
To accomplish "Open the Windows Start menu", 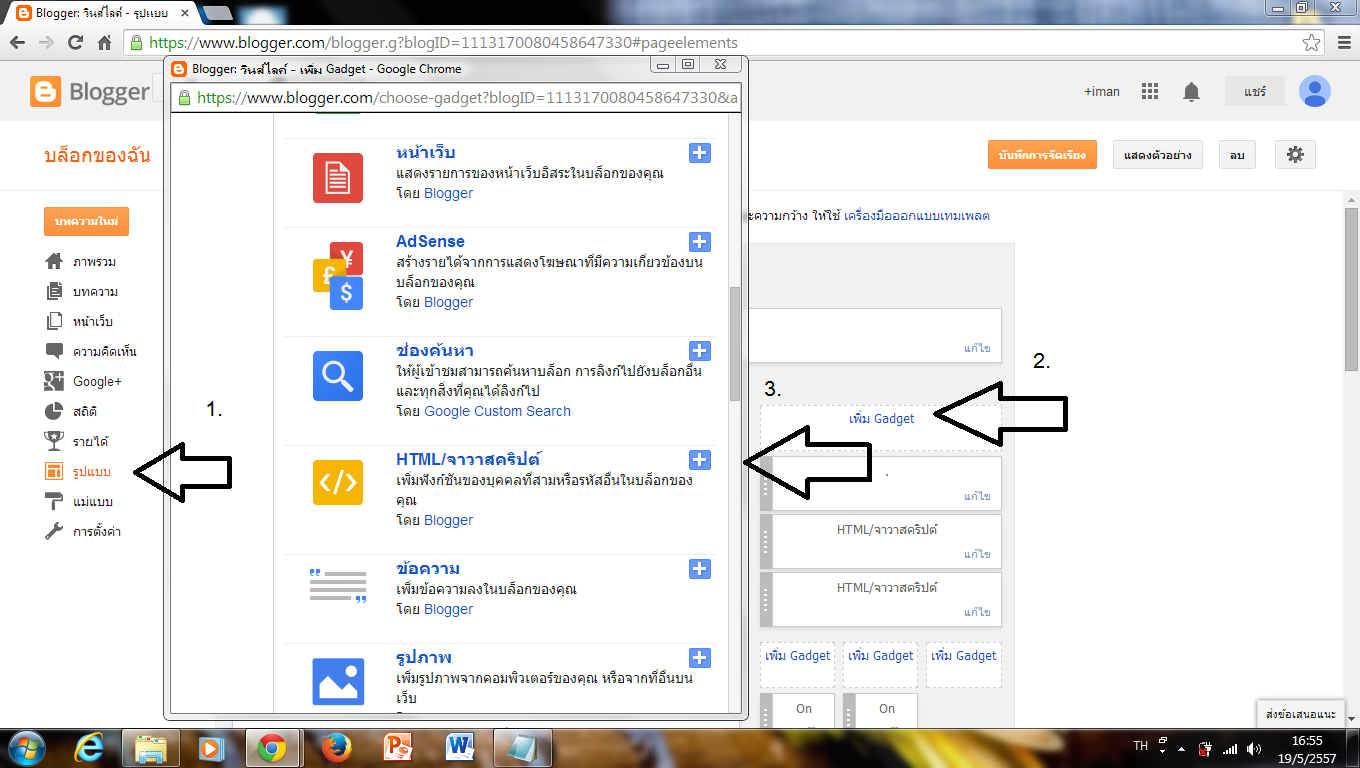I will 26,747.
